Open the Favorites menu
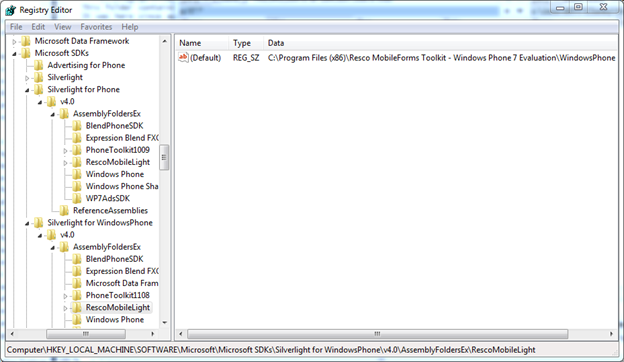Image resolution: width=624 pixels, height=362 pixels. (x=96, y=27)
